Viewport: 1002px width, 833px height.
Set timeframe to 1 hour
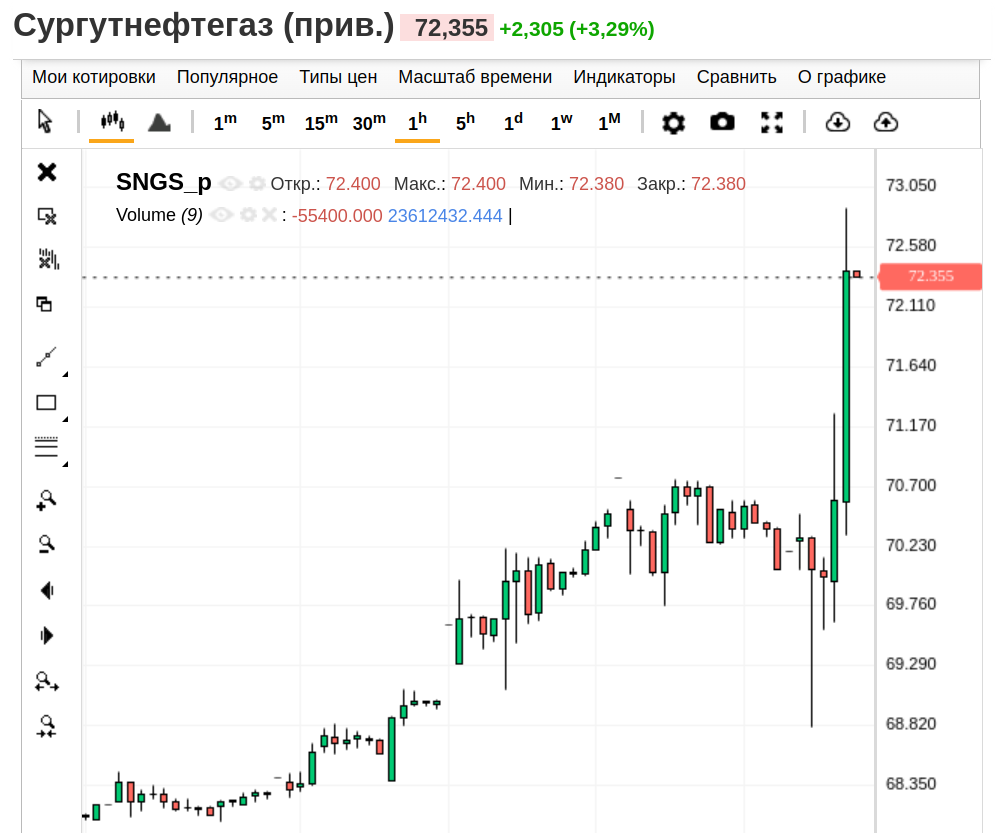click(x=417, y=121)
